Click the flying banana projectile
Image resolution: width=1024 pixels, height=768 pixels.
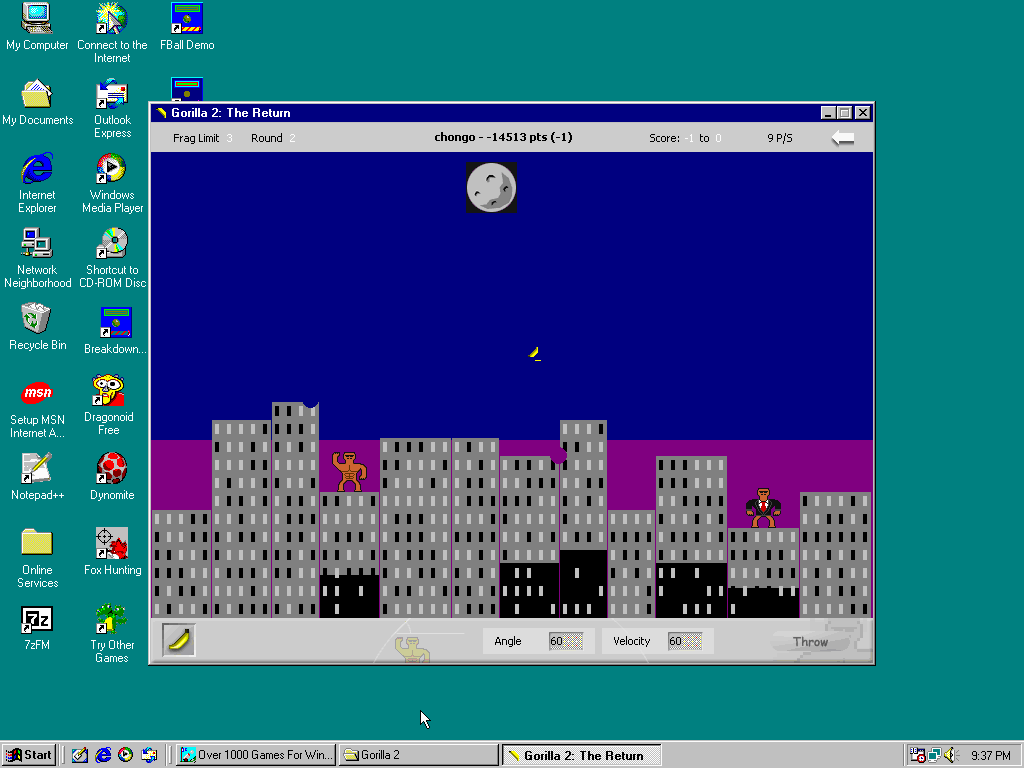(x=535, y=353)
